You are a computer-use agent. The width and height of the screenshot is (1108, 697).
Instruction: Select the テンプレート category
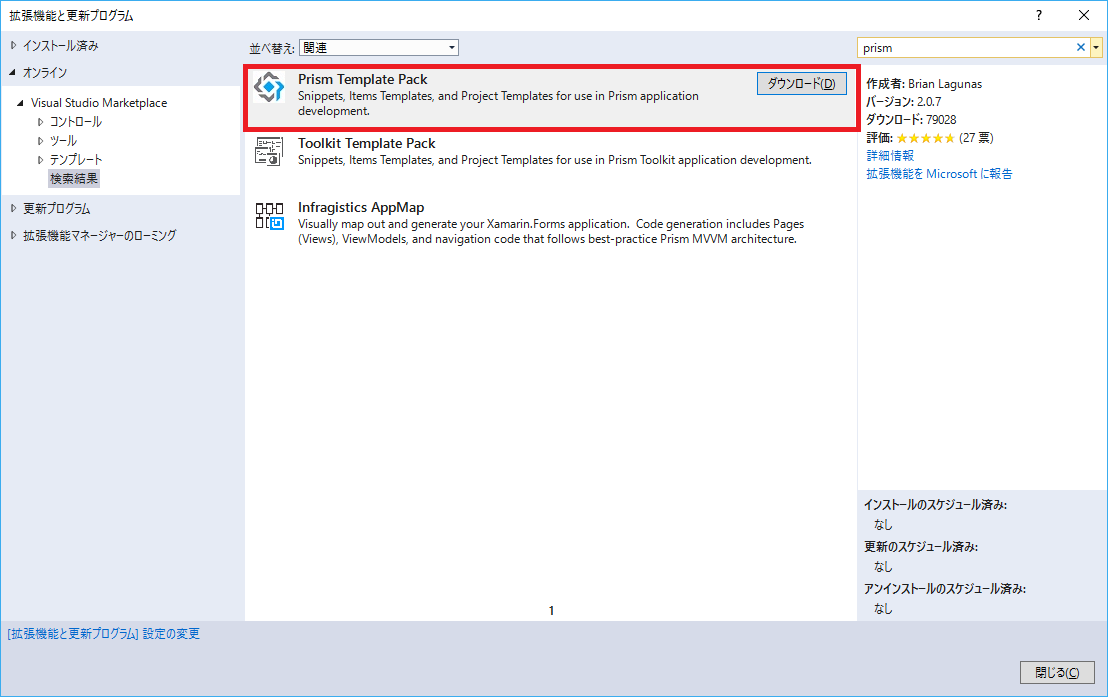coord(76,160)
